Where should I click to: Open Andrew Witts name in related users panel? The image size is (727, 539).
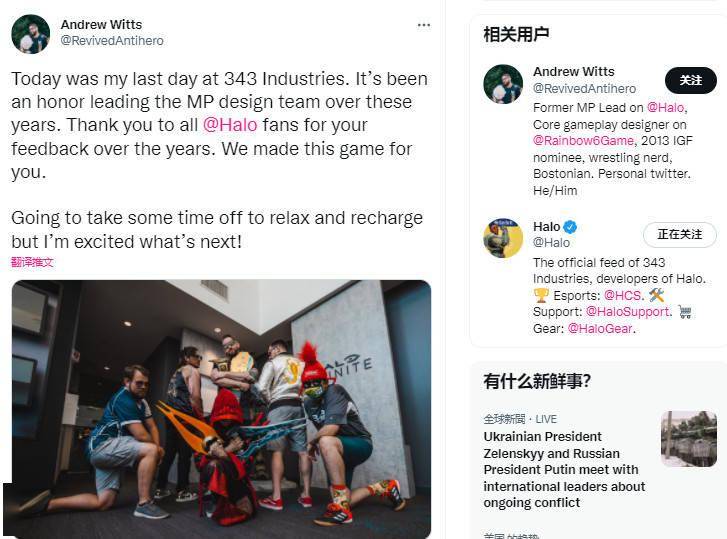(x=574, y=71)
